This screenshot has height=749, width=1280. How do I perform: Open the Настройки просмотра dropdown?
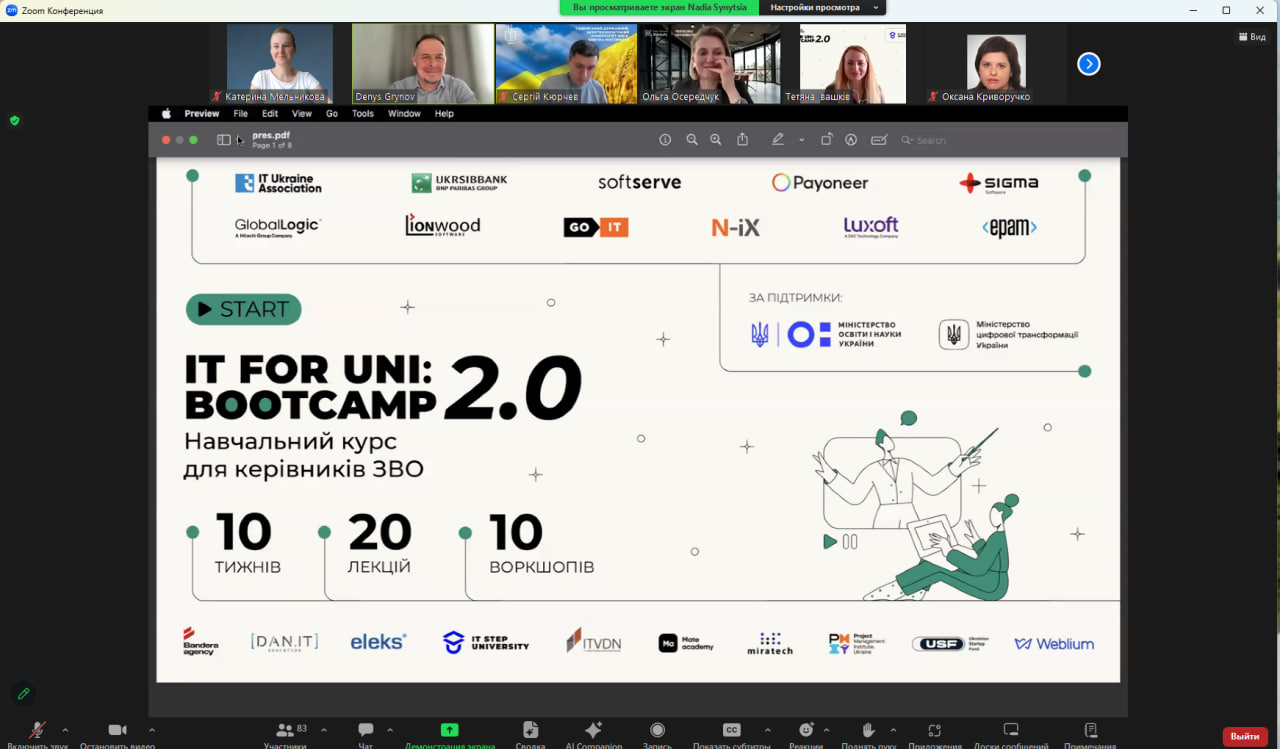tap(823, 7)
